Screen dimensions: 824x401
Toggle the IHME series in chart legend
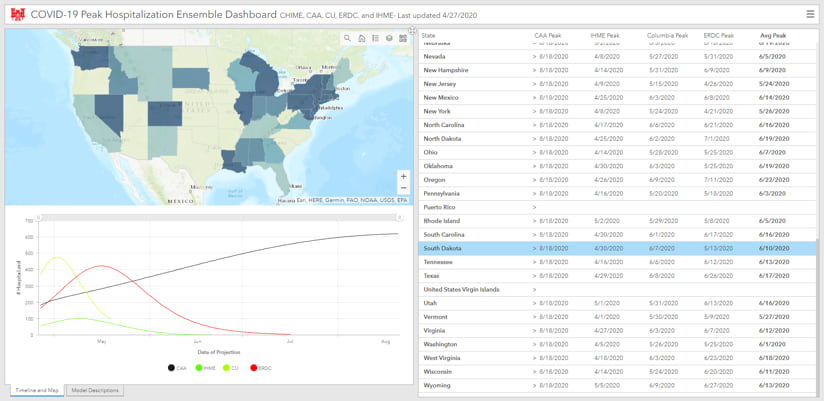(205, 368)
